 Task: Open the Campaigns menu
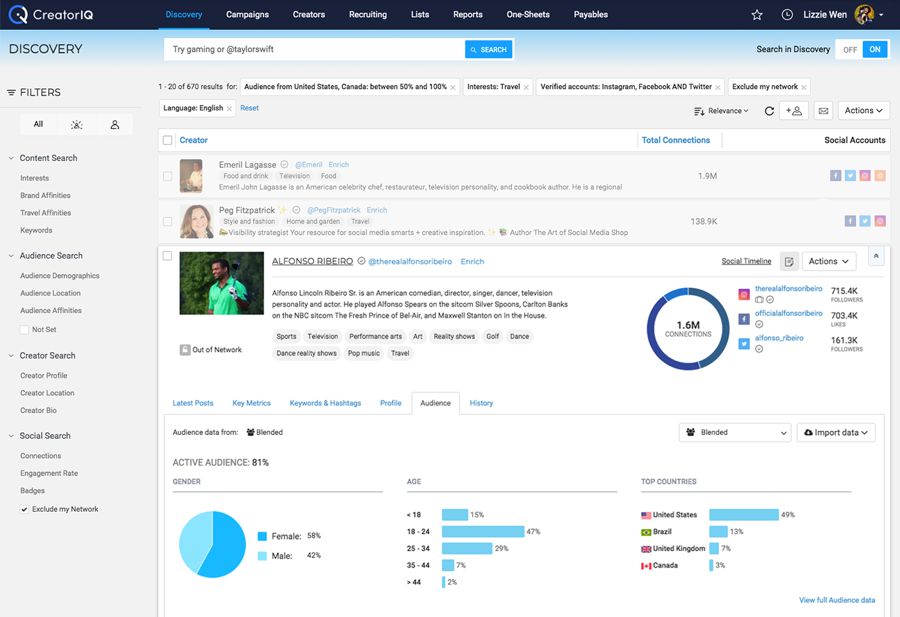[247, 14]
